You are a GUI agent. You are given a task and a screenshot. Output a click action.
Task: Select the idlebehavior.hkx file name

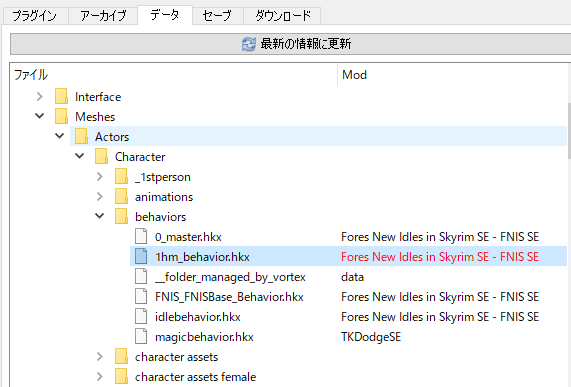point(198,317)
